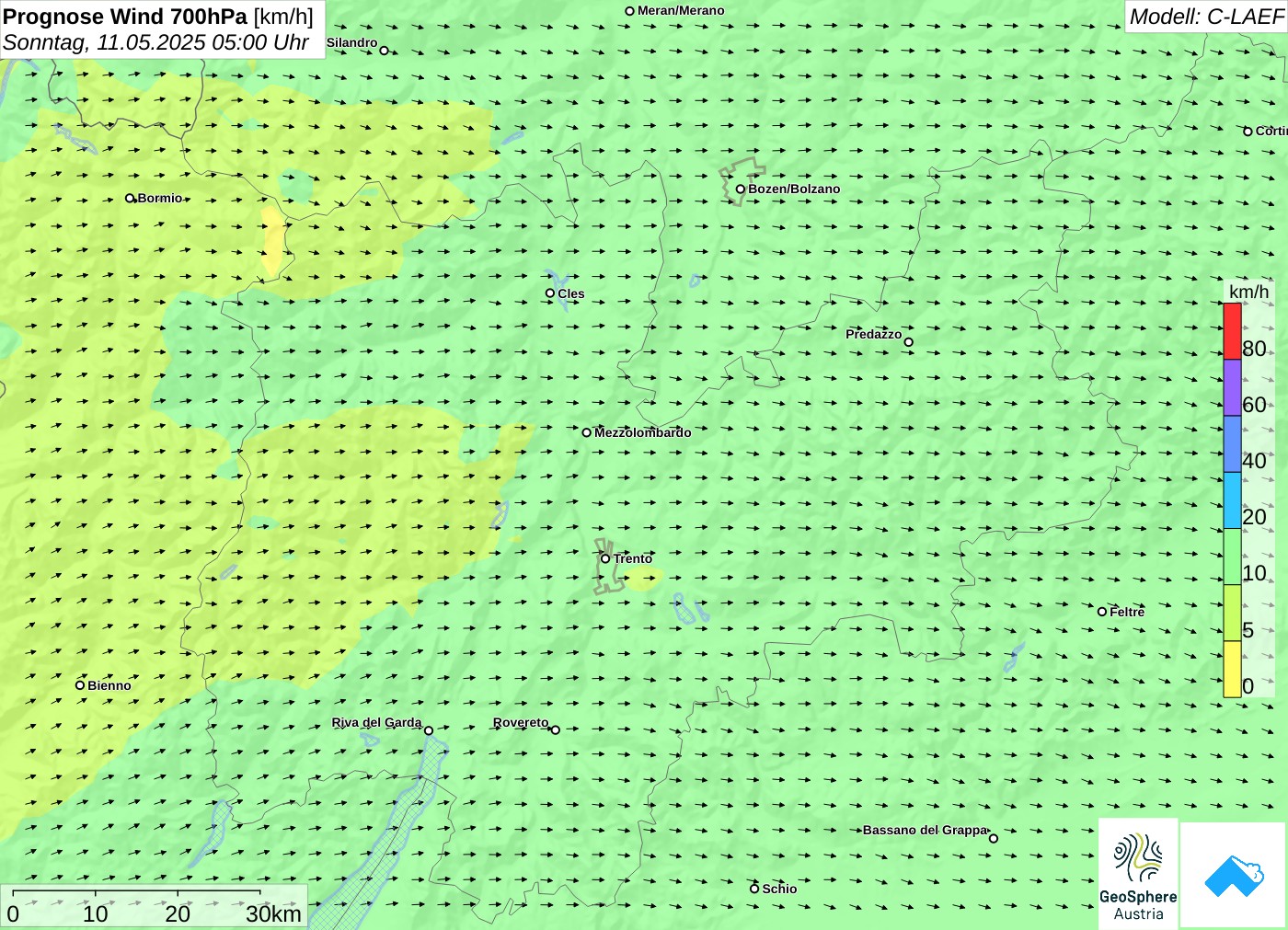This screenshot has height=930, width=1288.
Task: Click the Bienno city marker
Action: coord(80,685)
